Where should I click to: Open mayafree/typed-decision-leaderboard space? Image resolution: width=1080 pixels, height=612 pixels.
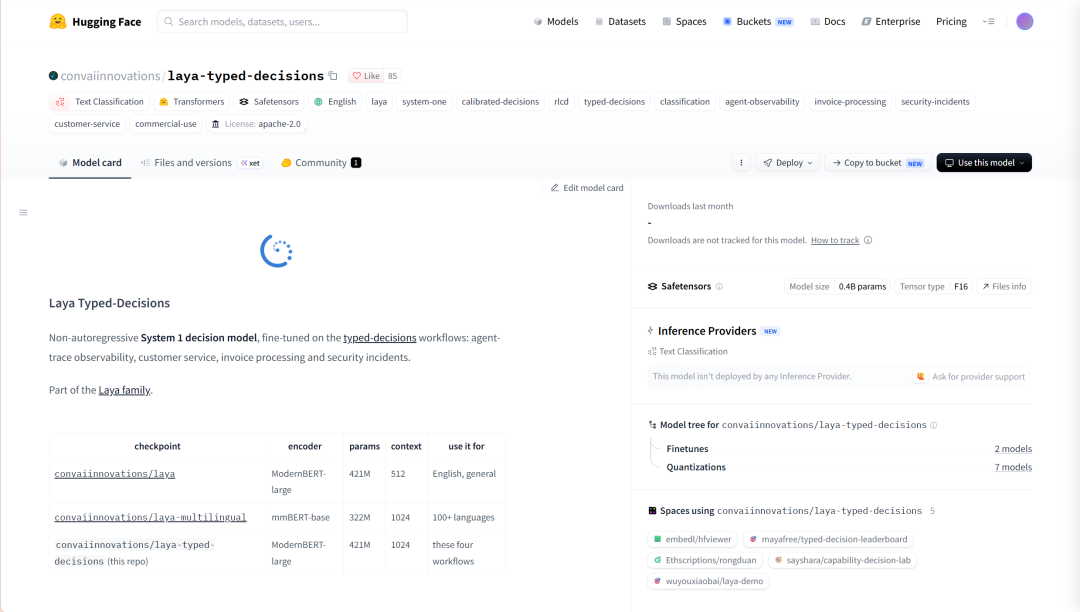[x=828, y=539]
